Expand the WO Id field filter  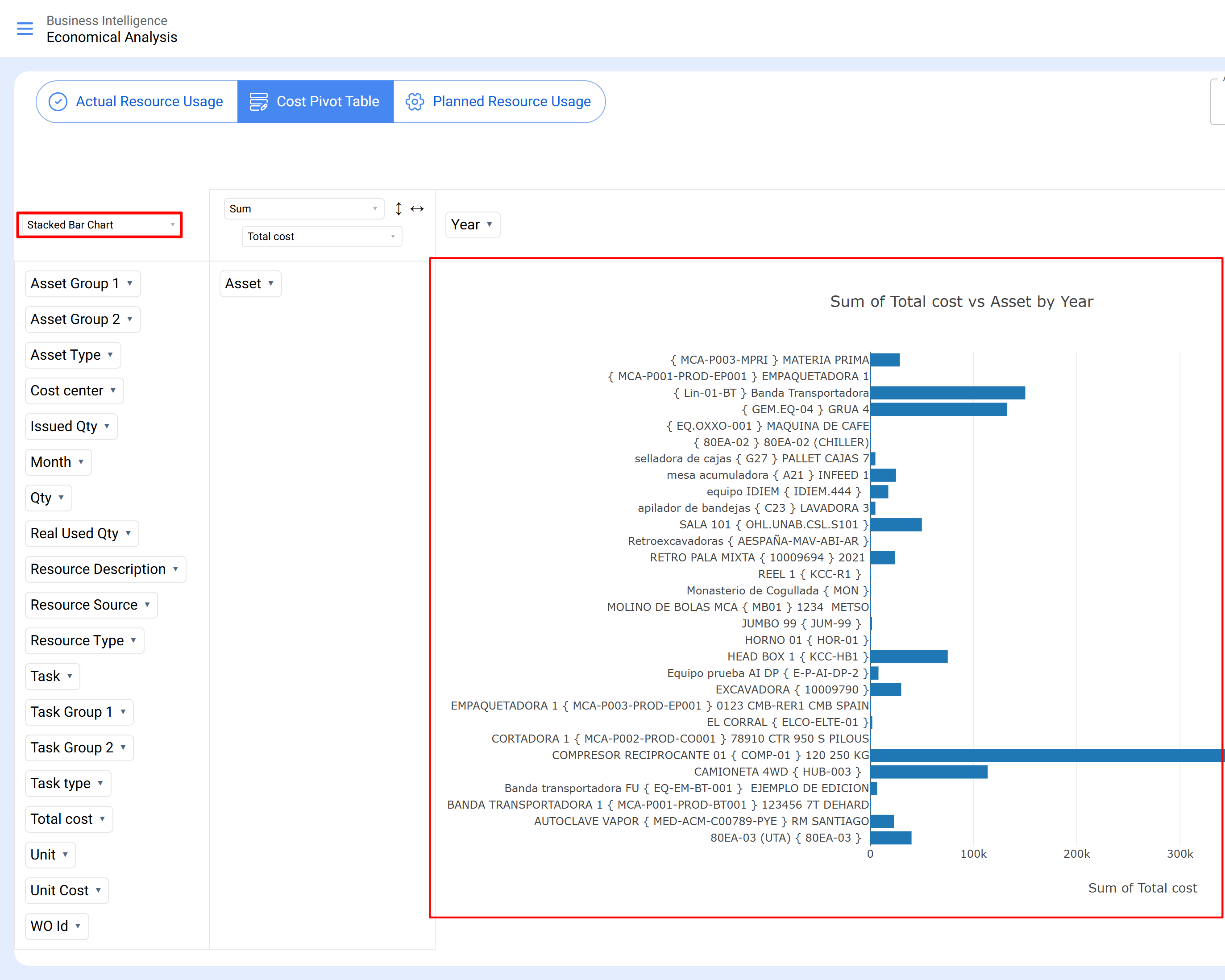tap(78, 926)
